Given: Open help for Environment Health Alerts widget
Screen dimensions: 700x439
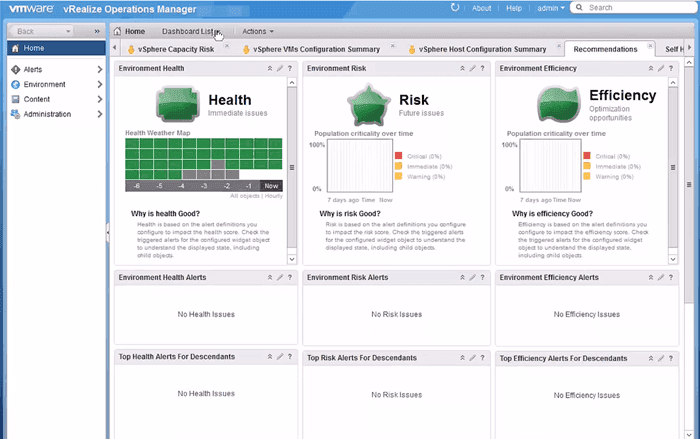Looking at the screenshot, I should point(290,277).
